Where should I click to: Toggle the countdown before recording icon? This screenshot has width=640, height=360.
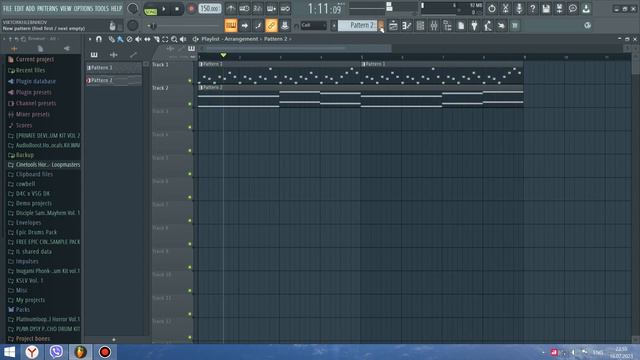[x=258, y=9]
